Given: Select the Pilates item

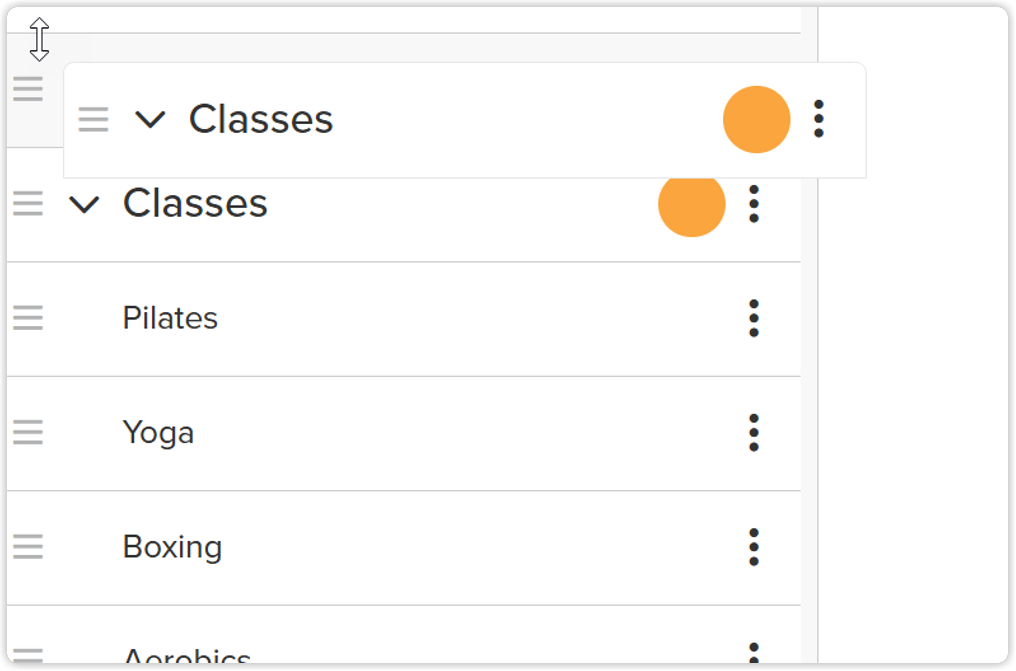Looking at the screenshot, I should 170,318.
